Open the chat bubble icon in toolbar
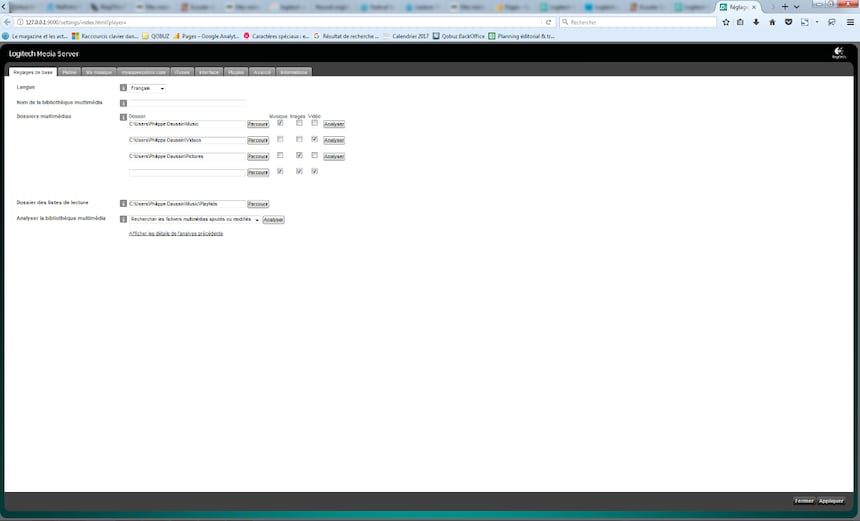860x521 pixels. click(831, 22)
